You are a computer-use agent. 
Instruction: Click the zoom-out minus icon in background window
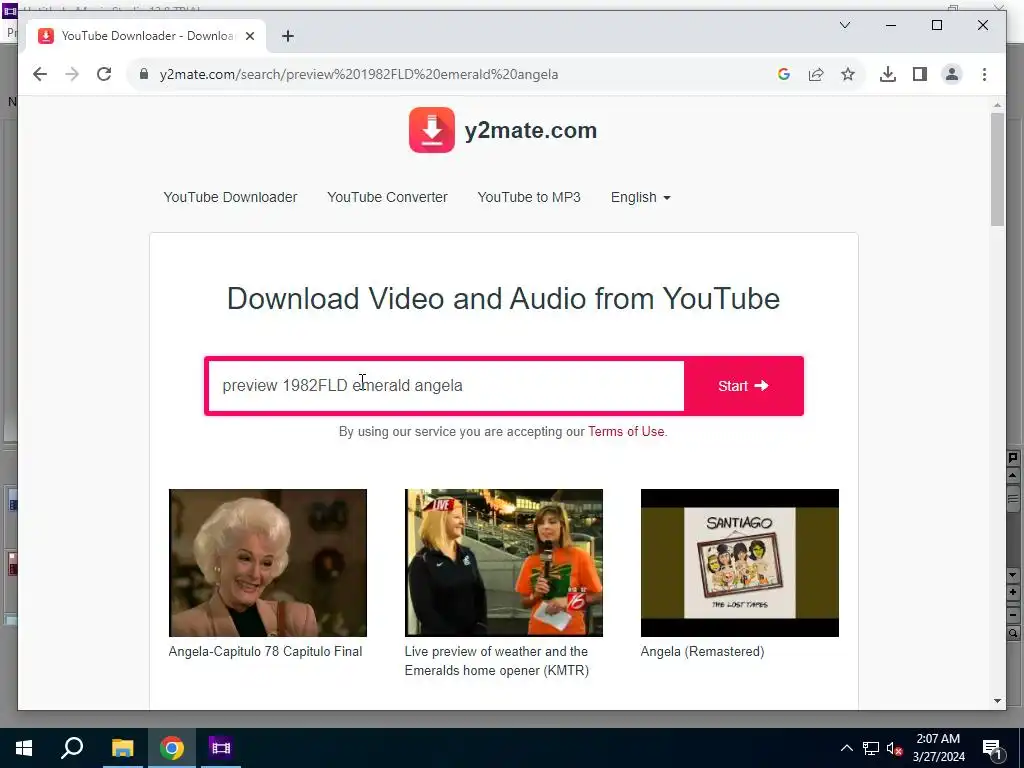click(1013, 615)
